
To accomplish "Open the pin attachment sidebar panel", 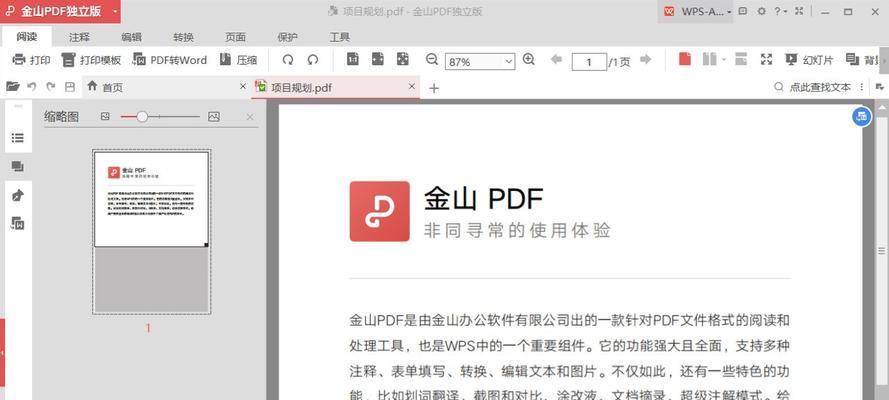I will point(18,195).
